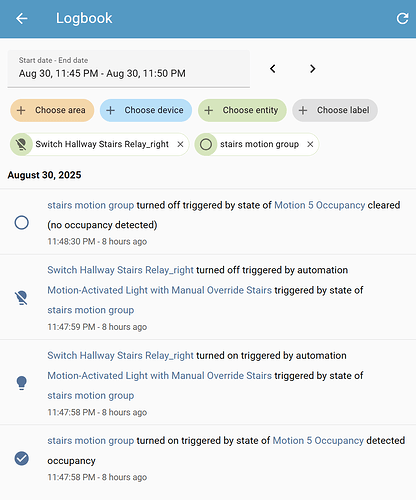Remove the stairs motion group filter chip
The height and width of the screenshot is (500, 416).
pos(310,144)
